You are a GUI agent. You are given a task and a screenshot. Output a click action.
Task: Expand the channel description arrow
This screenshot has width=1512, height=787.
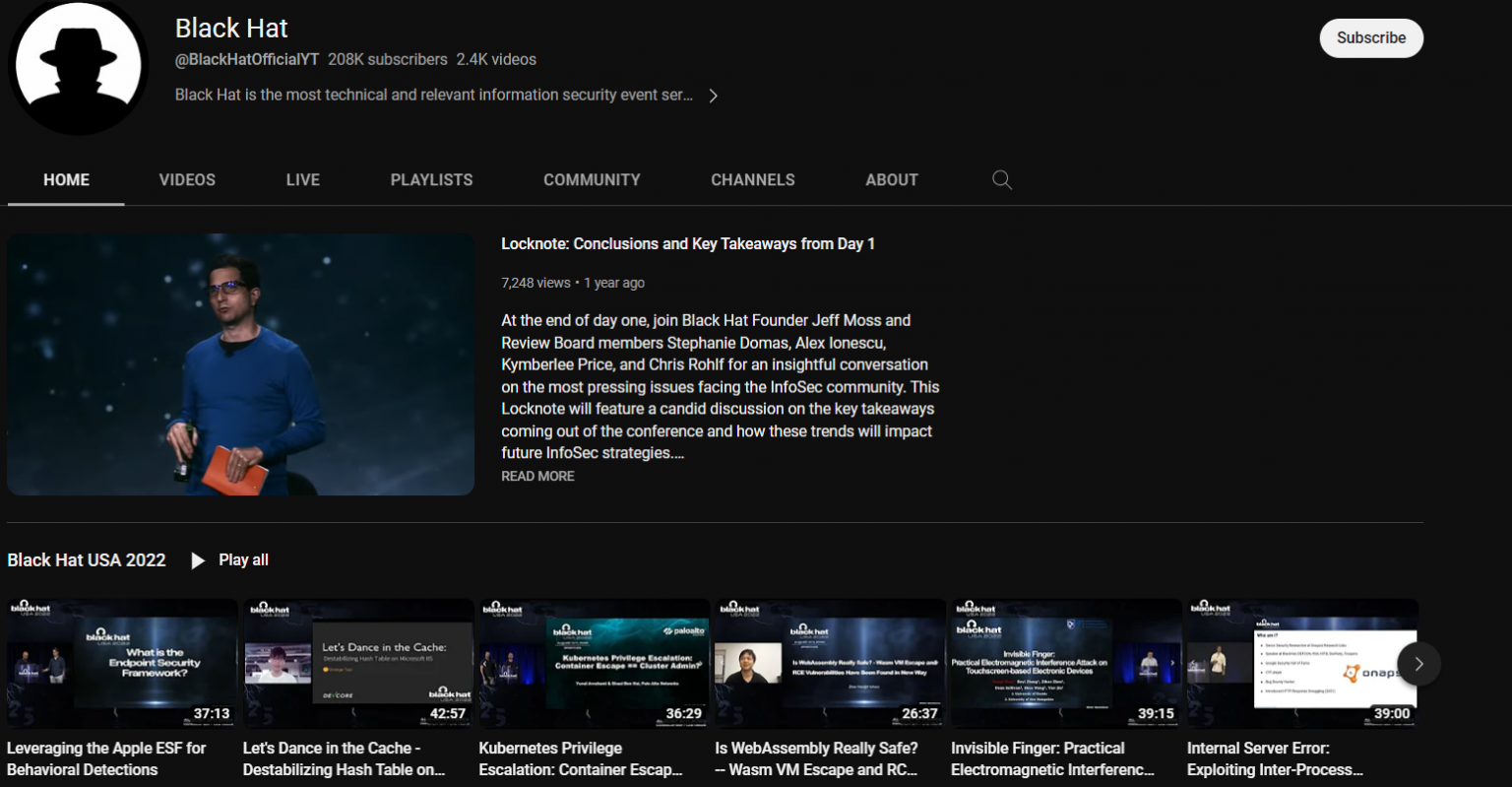pyautogui.click(x=714, y=95)
